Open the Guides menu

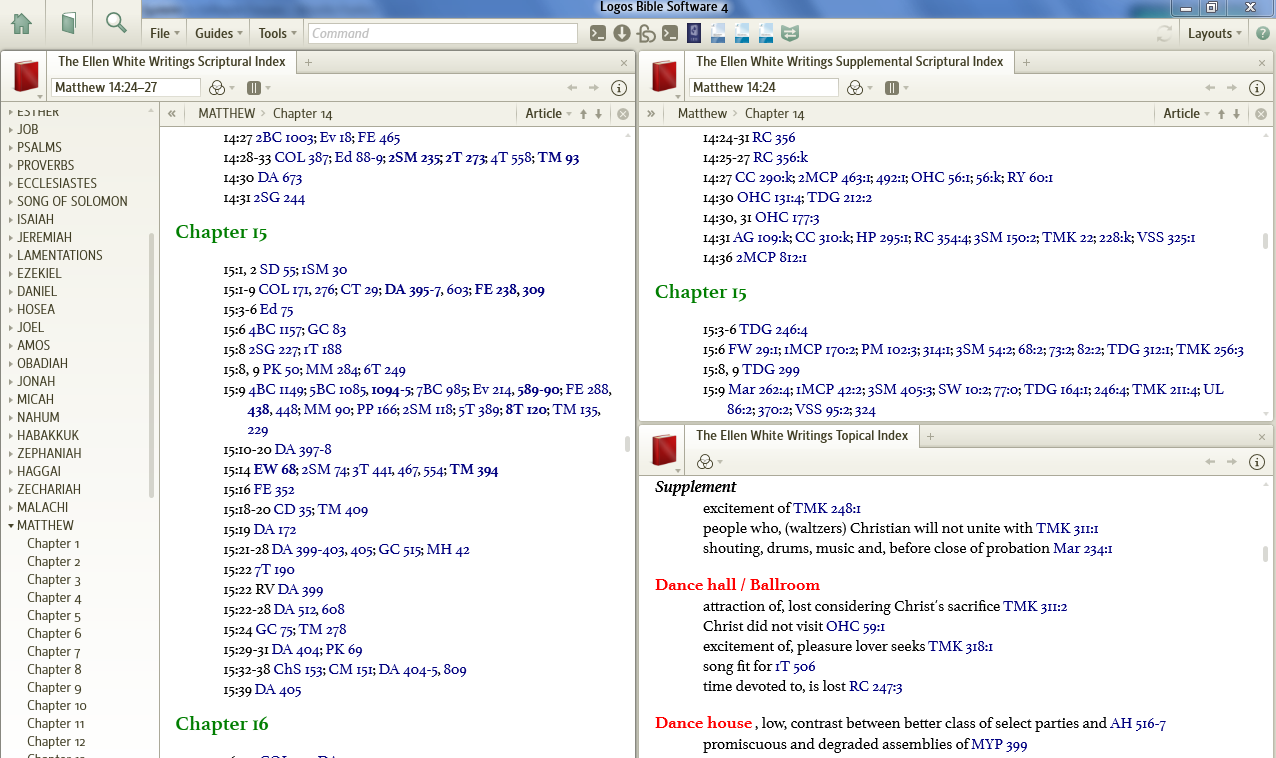pyautogui.click(x=218, y=33)
